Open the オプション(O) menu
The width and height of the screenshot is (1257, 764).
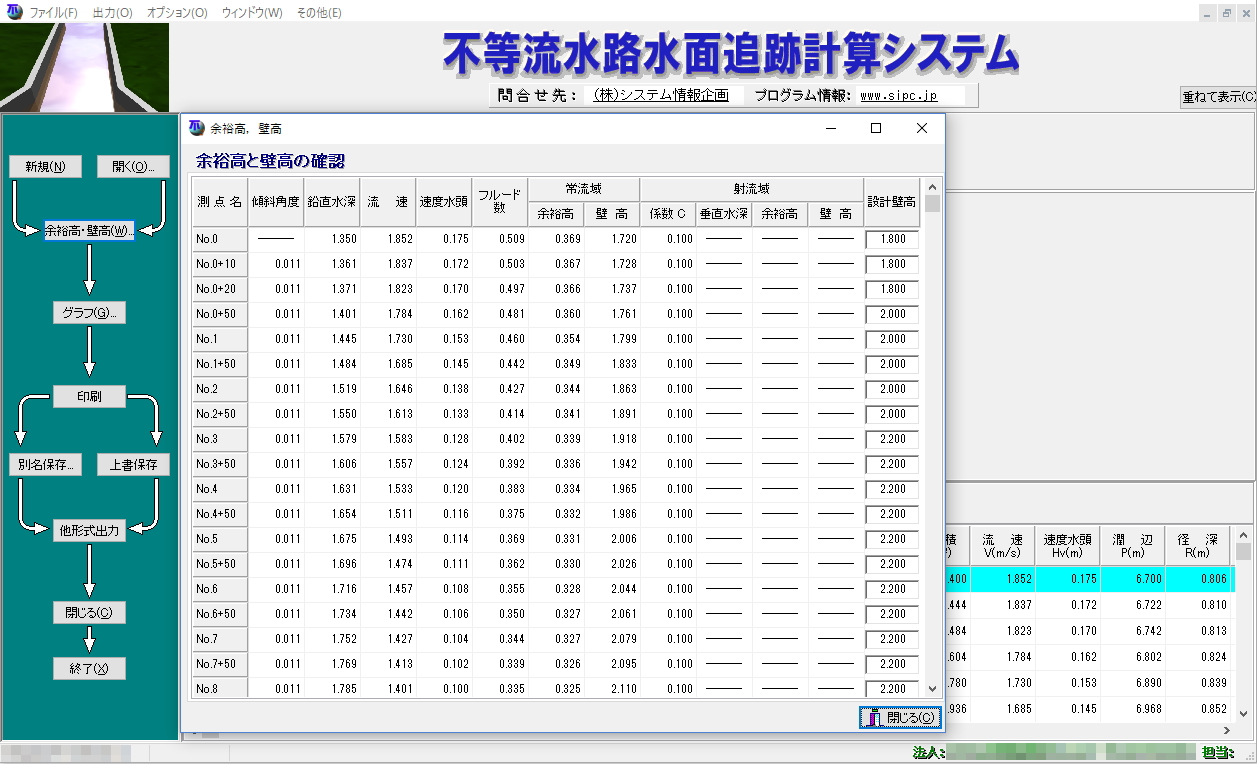[x=177, y=13]
